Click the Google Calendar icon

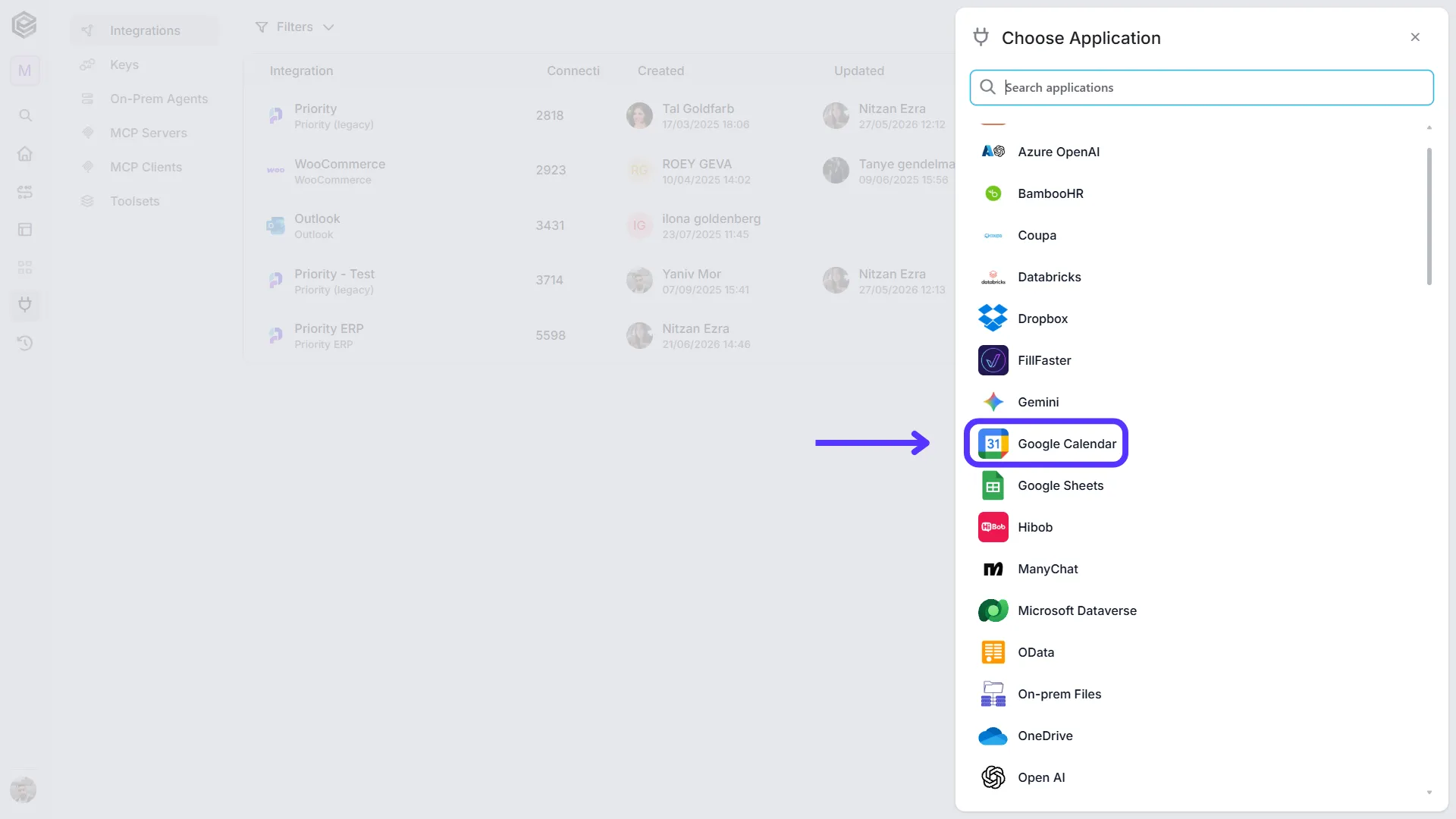[x=993, y=444]
